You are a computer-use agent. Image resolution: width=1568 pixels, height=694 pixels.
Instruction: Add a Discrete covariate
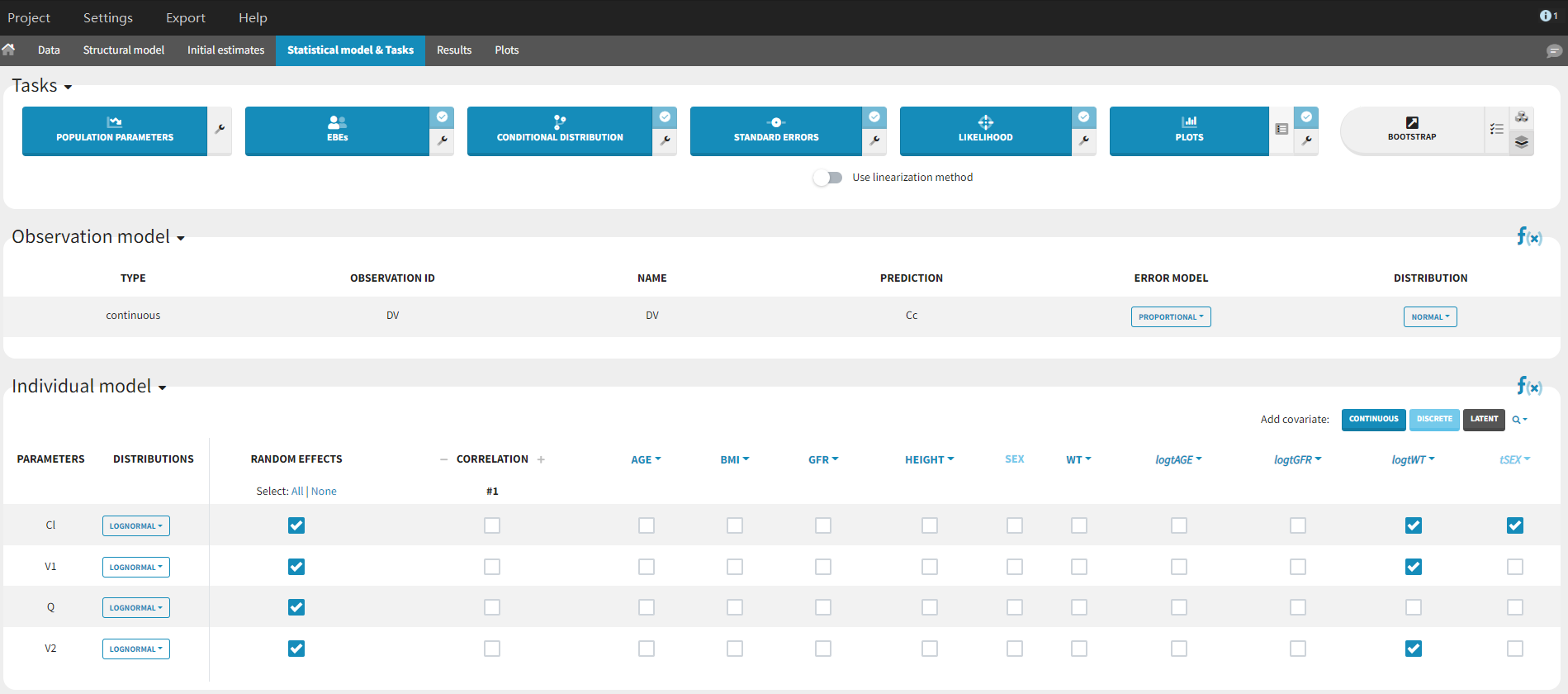point(1434,420)
